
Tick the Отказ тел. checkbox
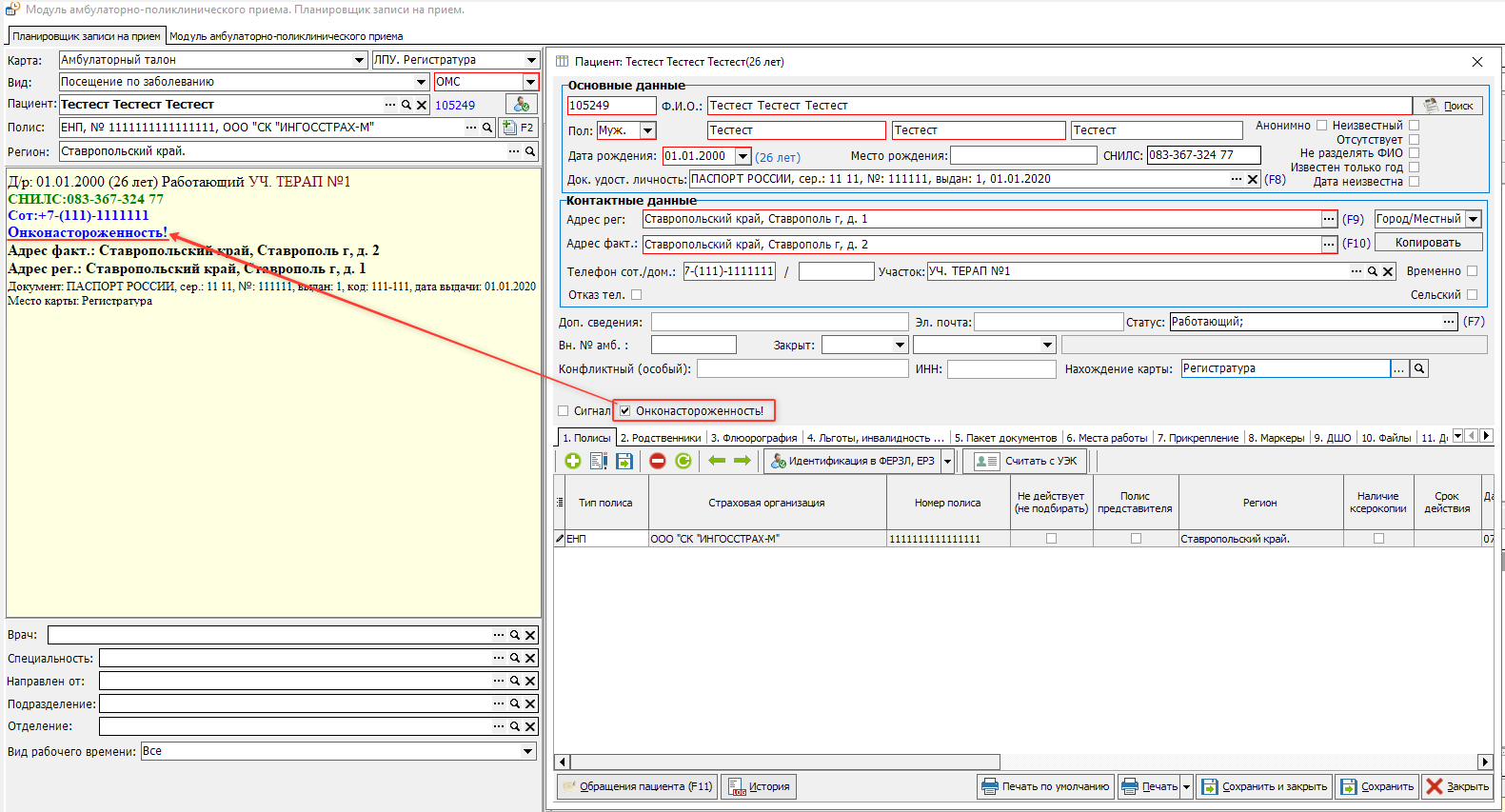coord(637,295)
